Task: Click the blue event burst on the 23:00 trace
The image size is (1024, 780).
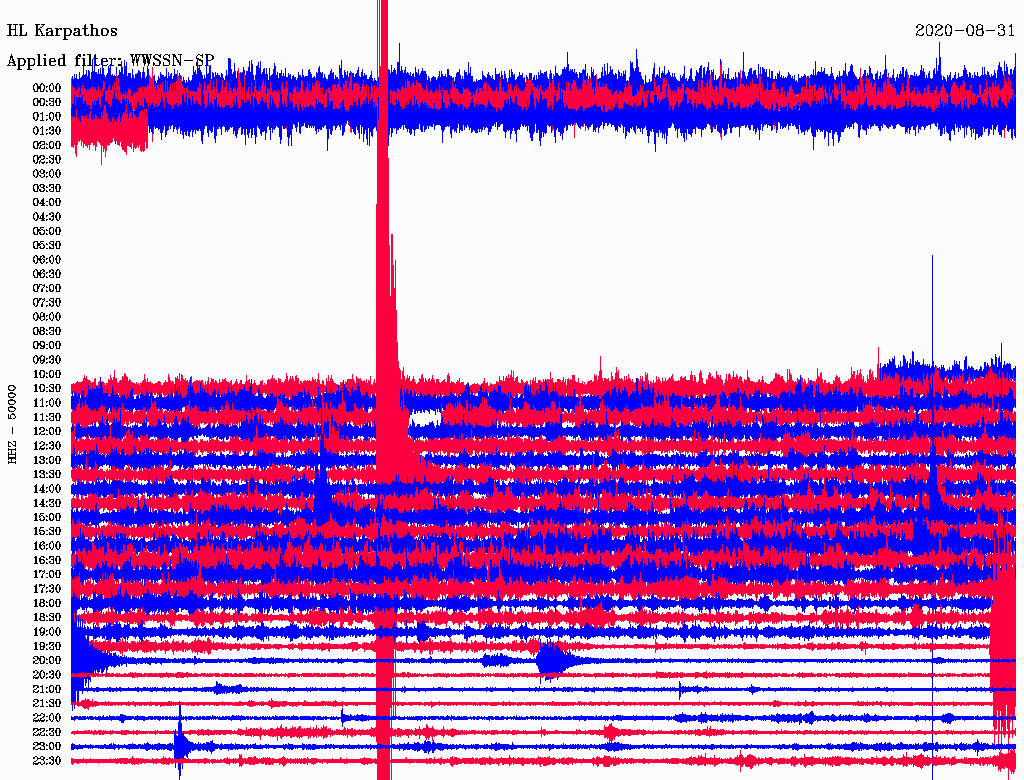Action: [x=183, y=746]
